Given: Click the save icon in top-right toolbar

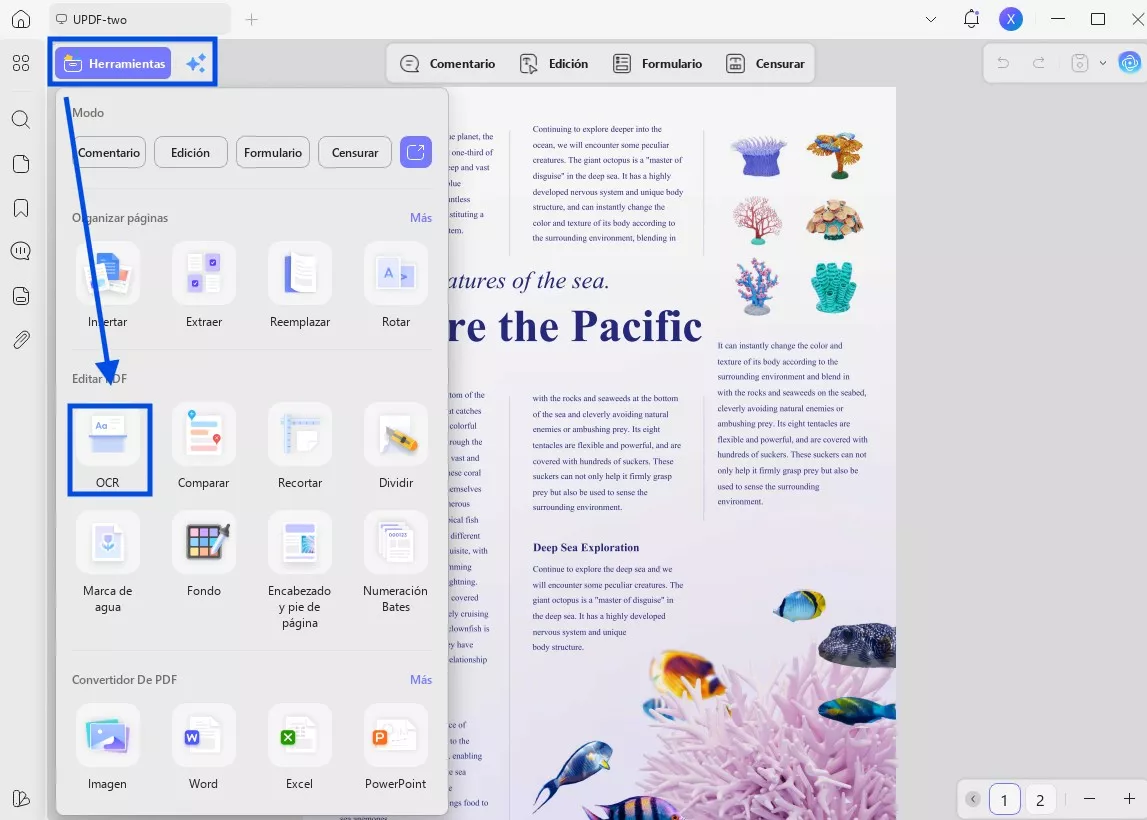Looking at the screenshot, I should point(1080,64).
